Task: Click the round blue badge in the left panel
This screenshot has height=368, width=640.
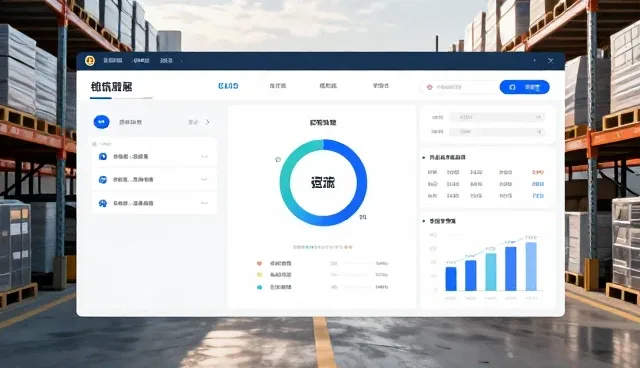Action: click(102, 122)
